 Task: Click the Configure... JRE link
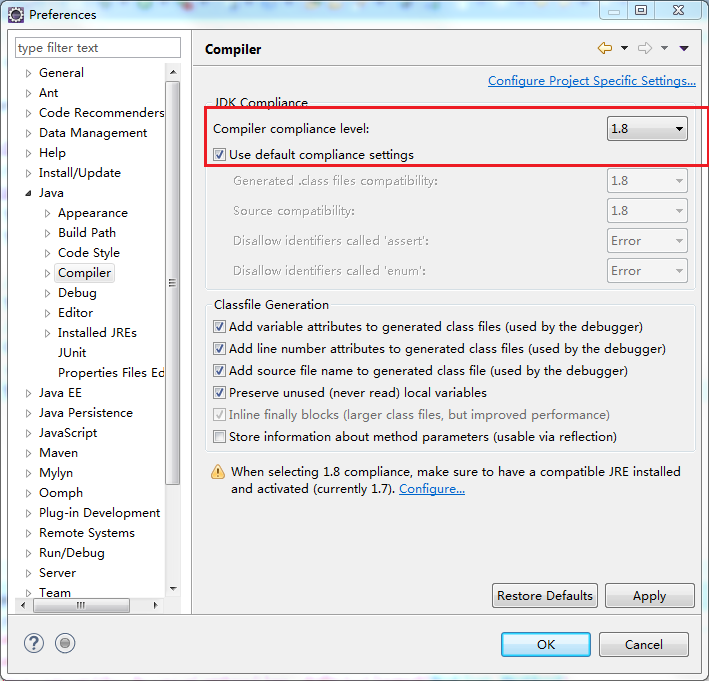[x=431, y=489]
